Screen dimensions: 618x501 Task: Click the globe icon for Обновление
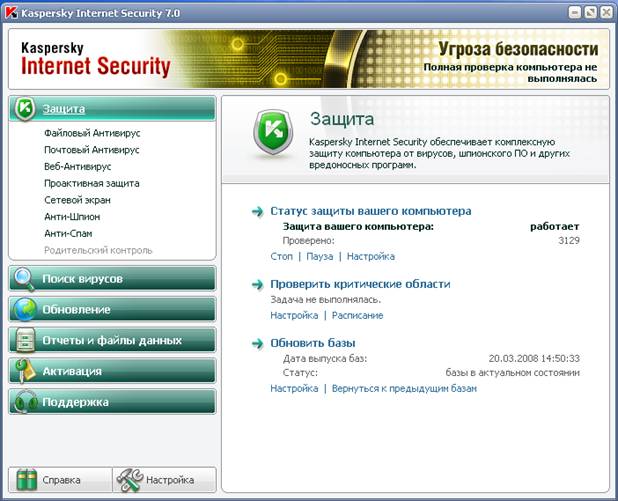pos(25,309)
